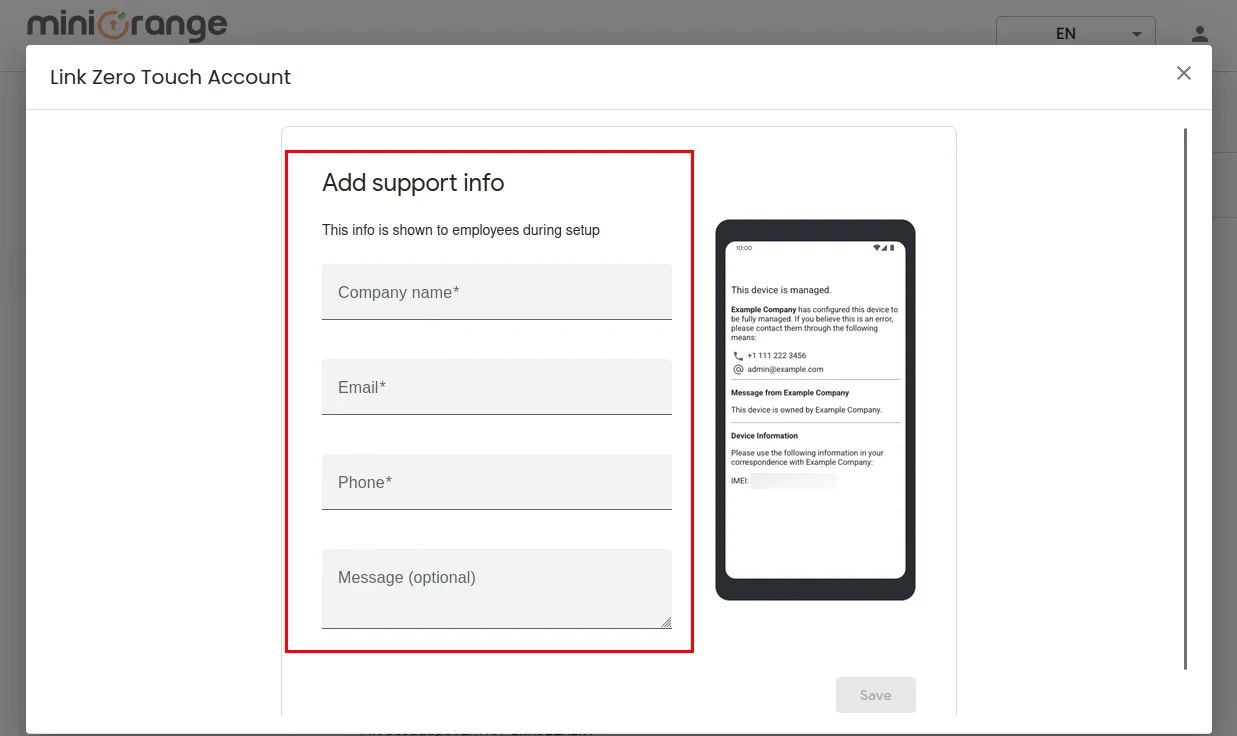The width and height of the screenshot is (1237, 736).
Task: Click the Wi-Fi icon on the preview status bar
Action: (x=877, y=248)
